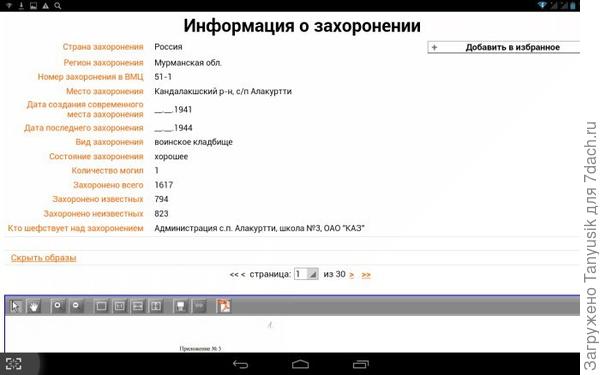Screen dimensions: 600x375
Task: Open Android recent apps button
Action: (x=360, y=364)
